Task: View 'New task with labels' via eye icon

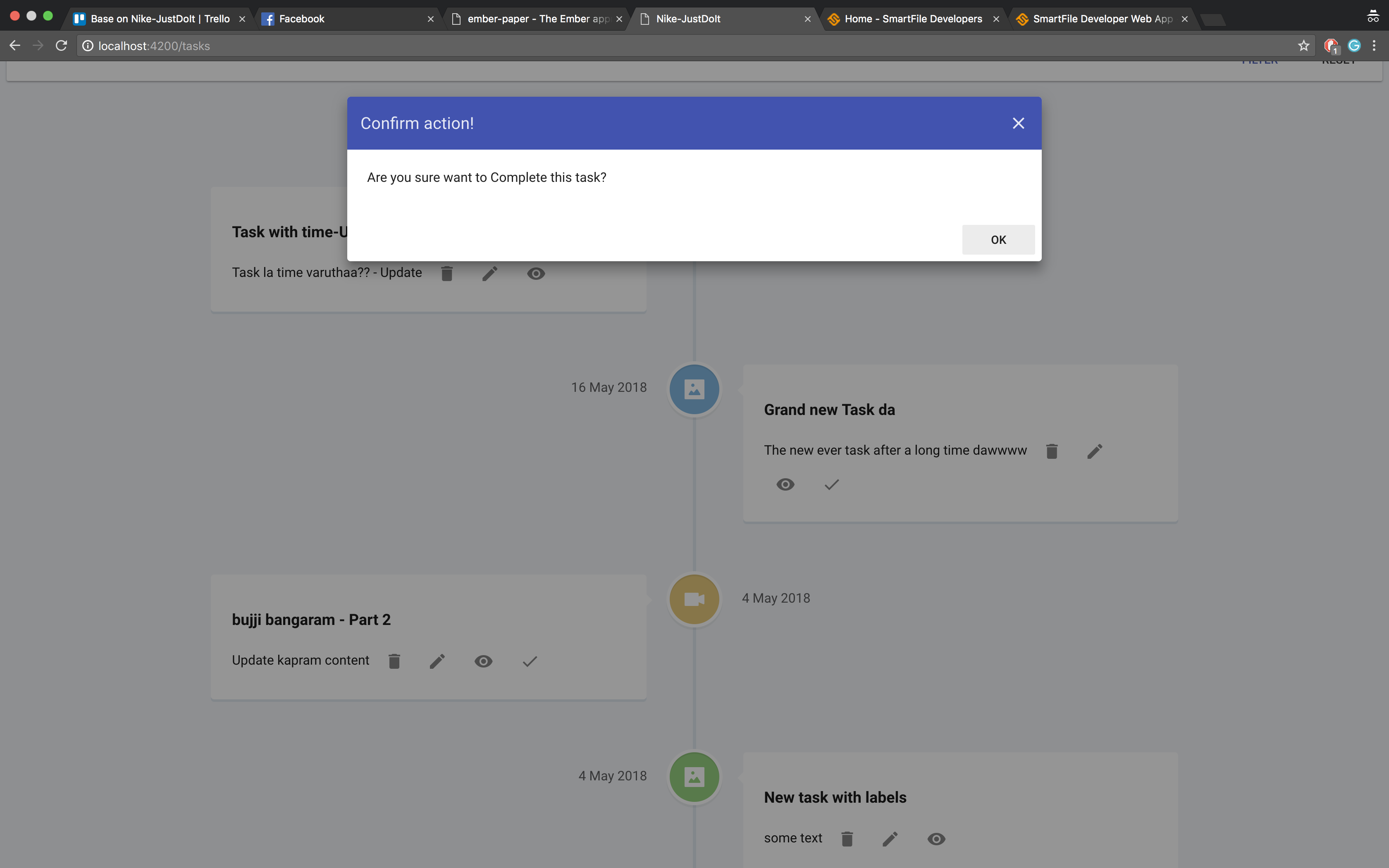Action: (x=936, y=839)
